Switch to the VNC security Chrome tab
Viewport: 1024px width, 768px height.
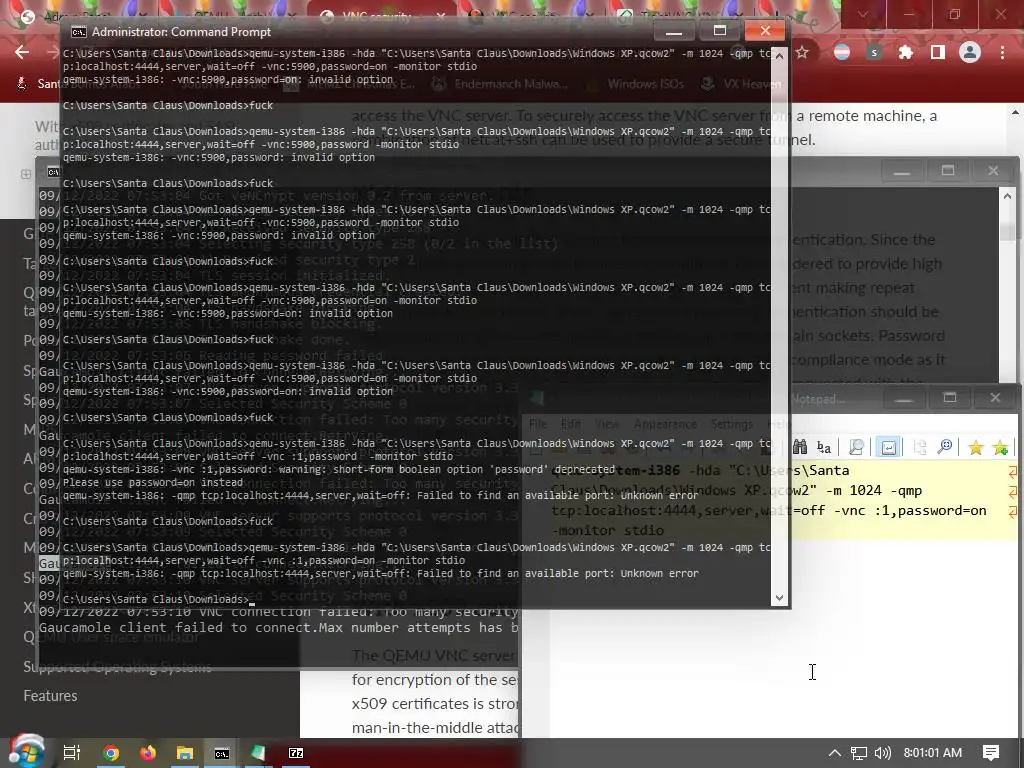coord(383,17)
